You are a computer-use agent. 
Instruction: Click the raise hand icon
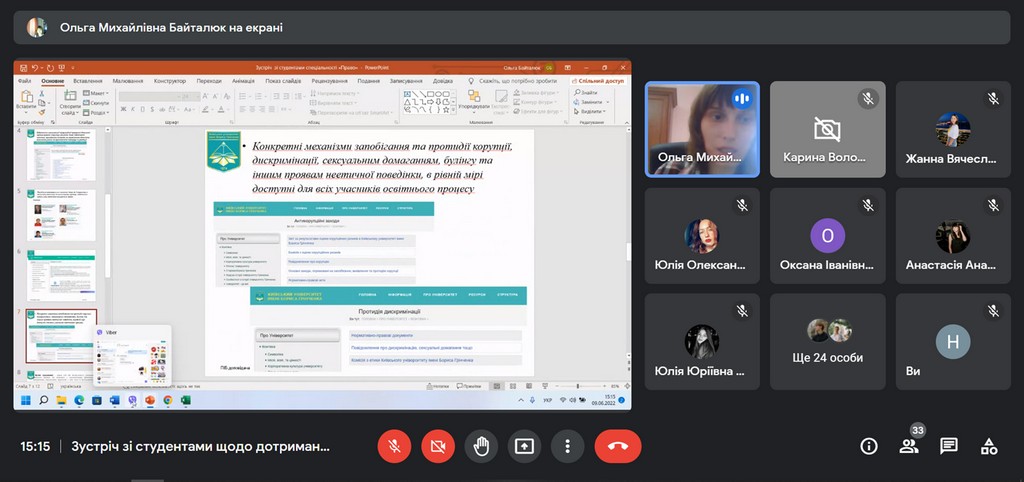point(481,446)
